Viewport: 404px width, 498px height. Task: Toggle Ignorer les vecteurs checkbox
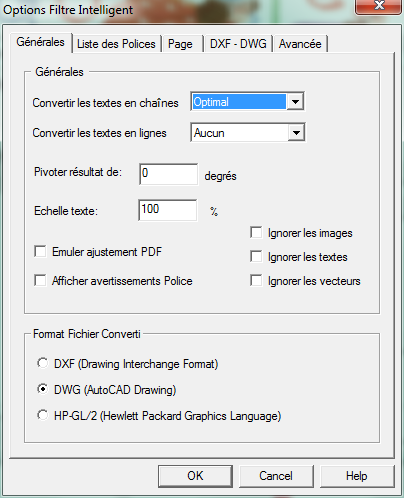(256, 281)
